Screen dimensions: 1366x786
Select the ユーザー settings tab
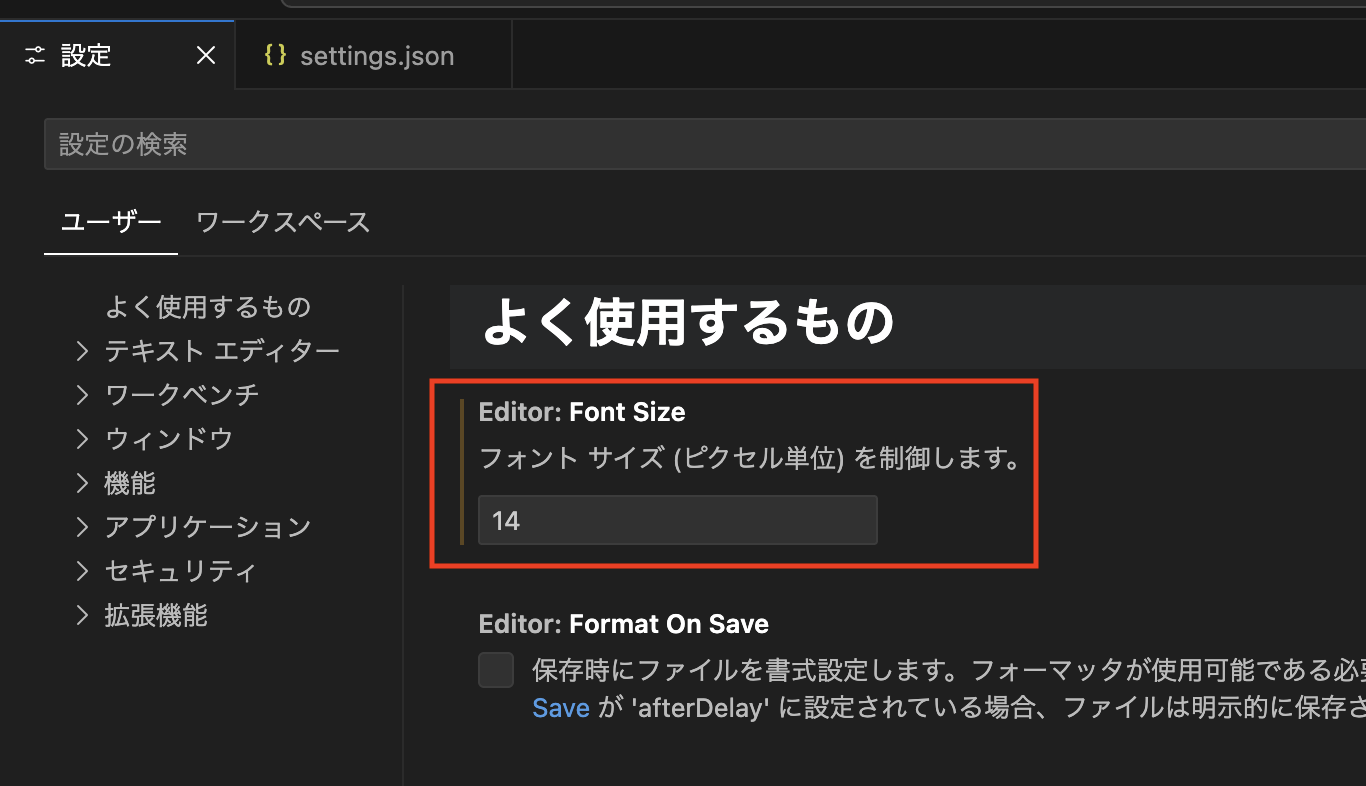pyautogui.click(x=110, y=223)
